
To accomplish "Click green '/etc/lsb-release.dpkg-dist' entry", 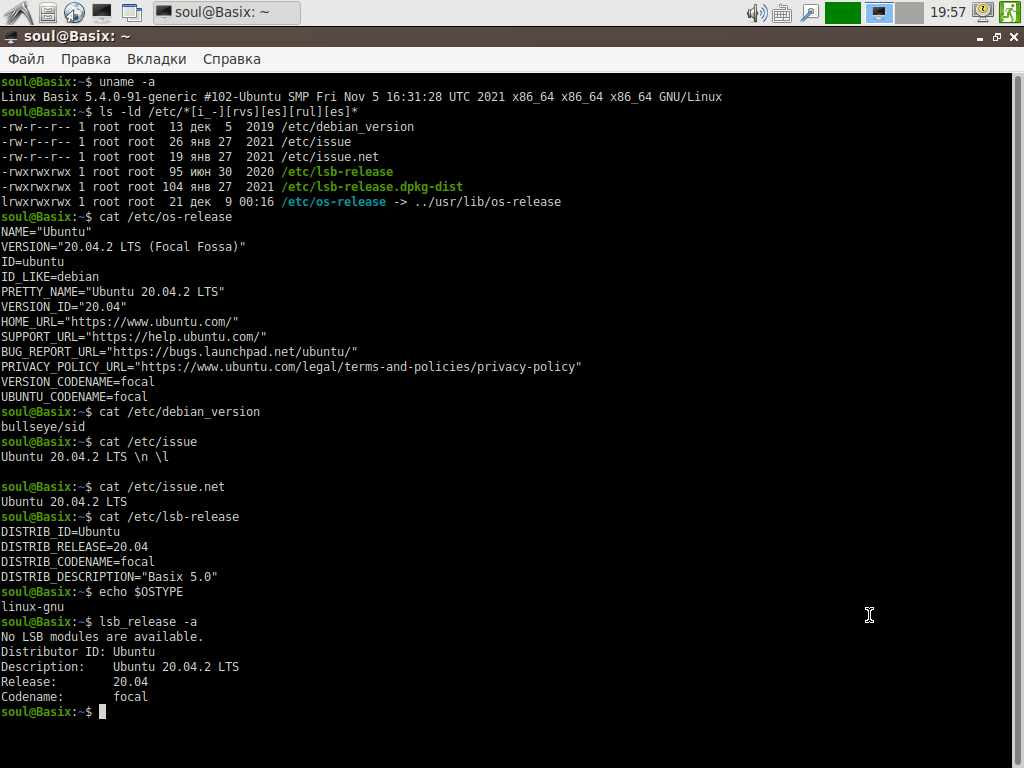I will (372, 187).
